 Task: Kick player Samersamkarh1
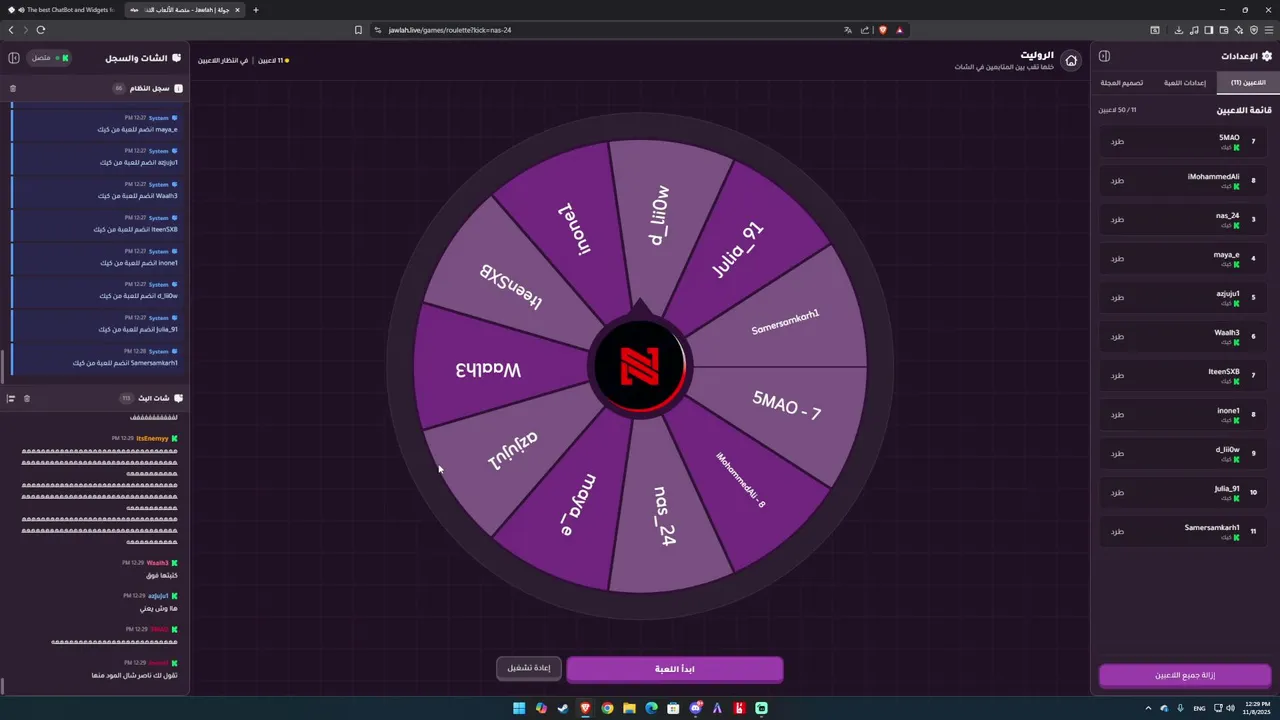[1117, 531]
